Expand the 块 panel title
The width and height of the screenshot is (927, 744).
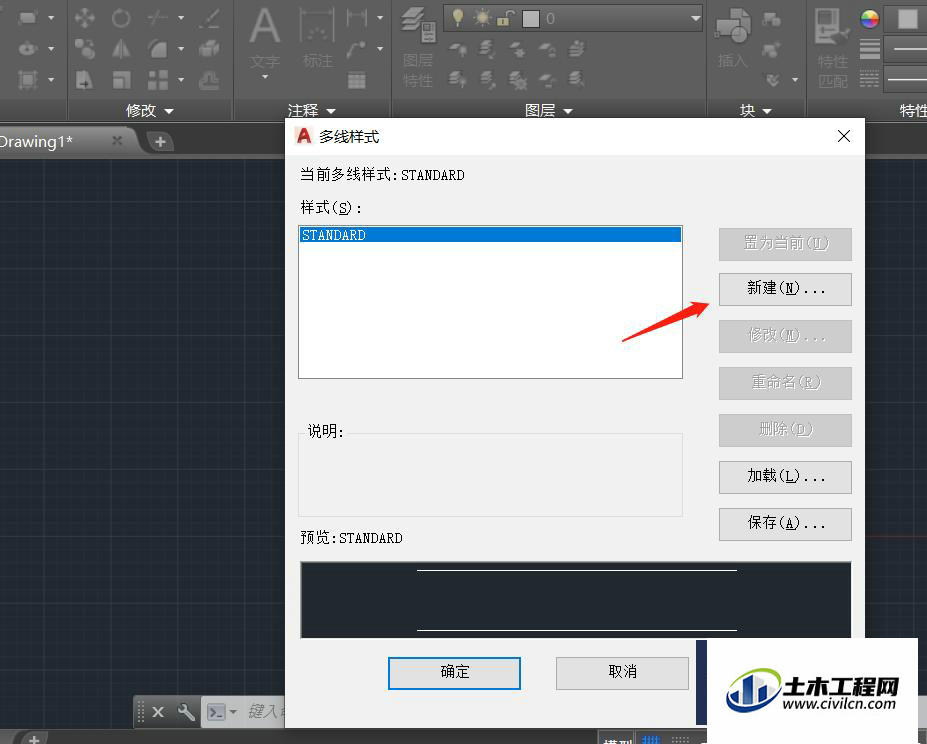[x=756, y=111]
